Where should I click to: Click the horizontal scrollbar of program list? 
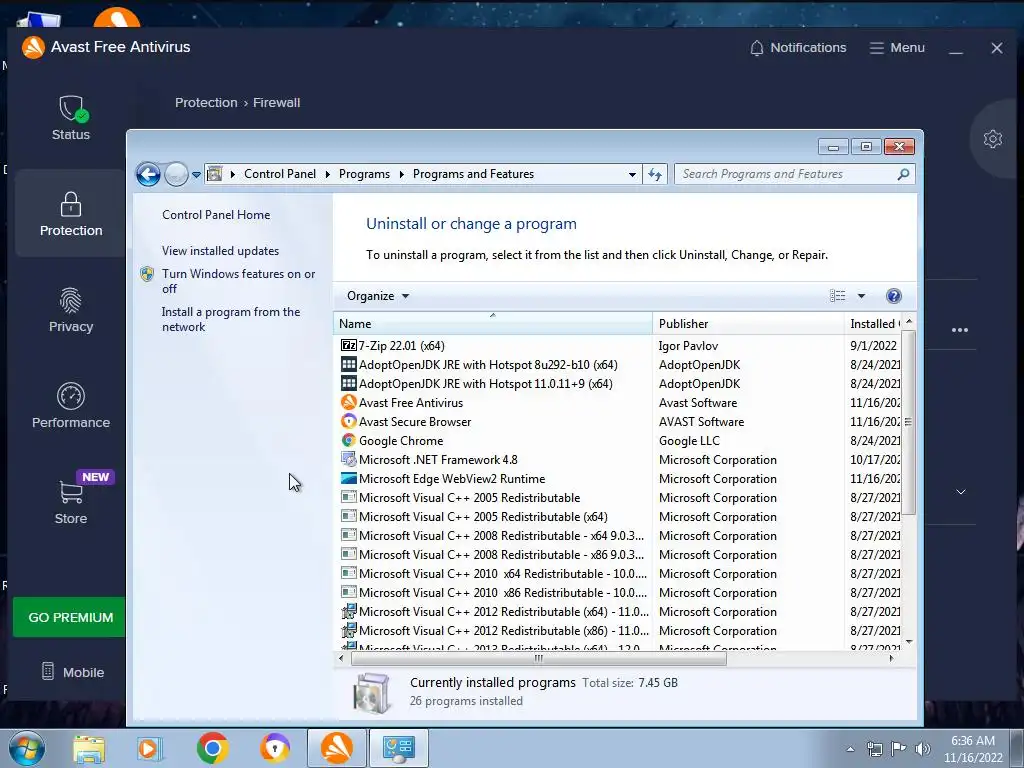[538, 658]
